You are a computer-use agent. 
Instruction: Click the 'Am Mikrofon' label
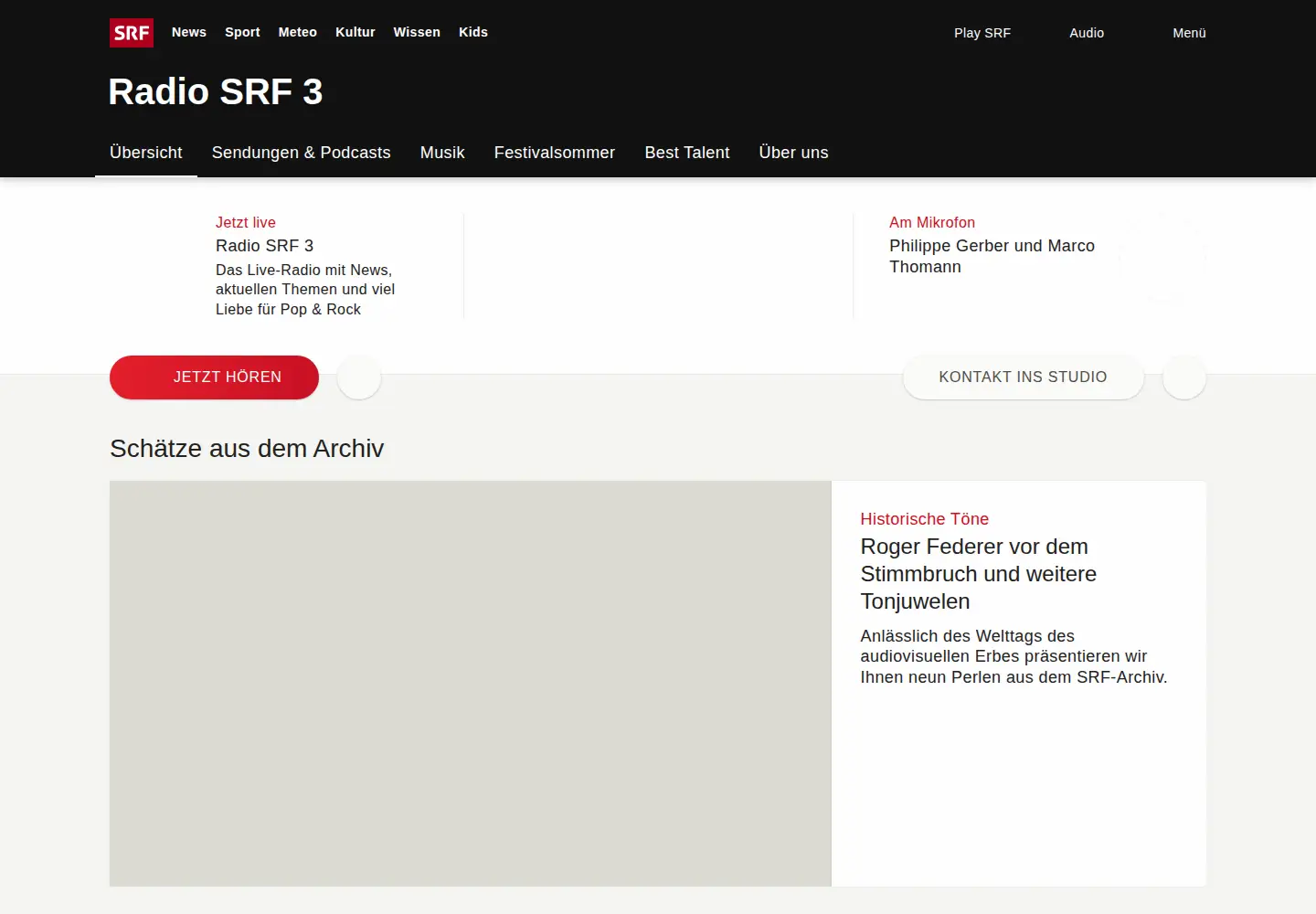click(932, 222)
